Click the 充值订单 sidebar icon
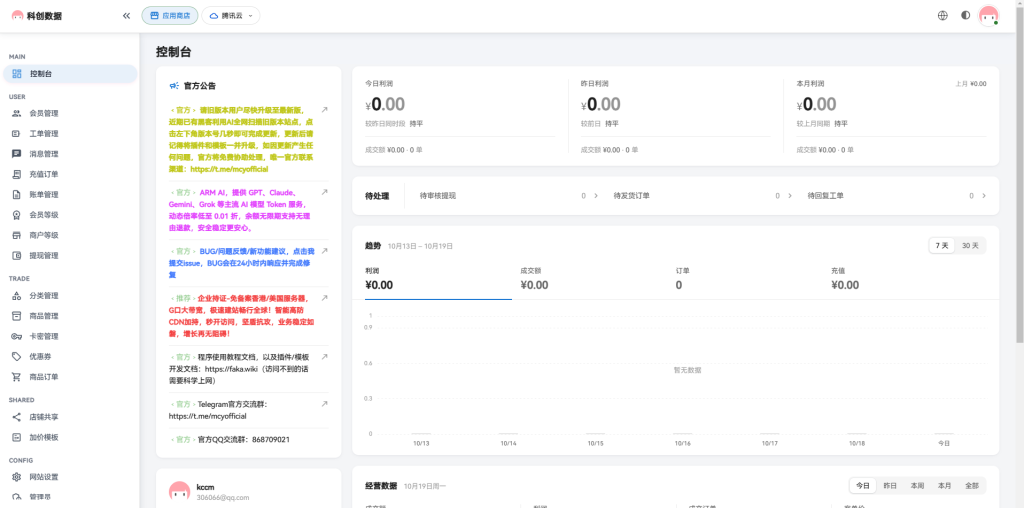 pyautogui.click(x=17, y=174)
